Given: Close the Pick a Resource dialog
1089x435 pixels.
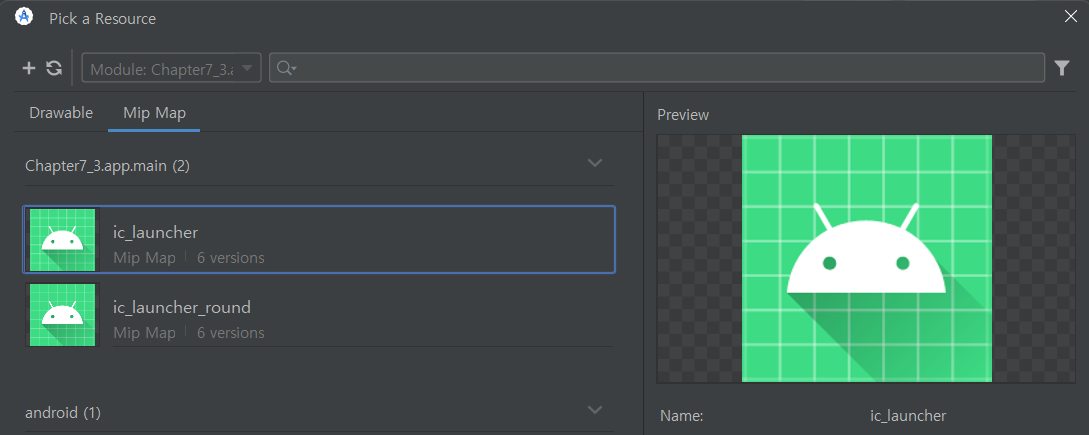Looking at the screenshot, I should (1071, 17).
